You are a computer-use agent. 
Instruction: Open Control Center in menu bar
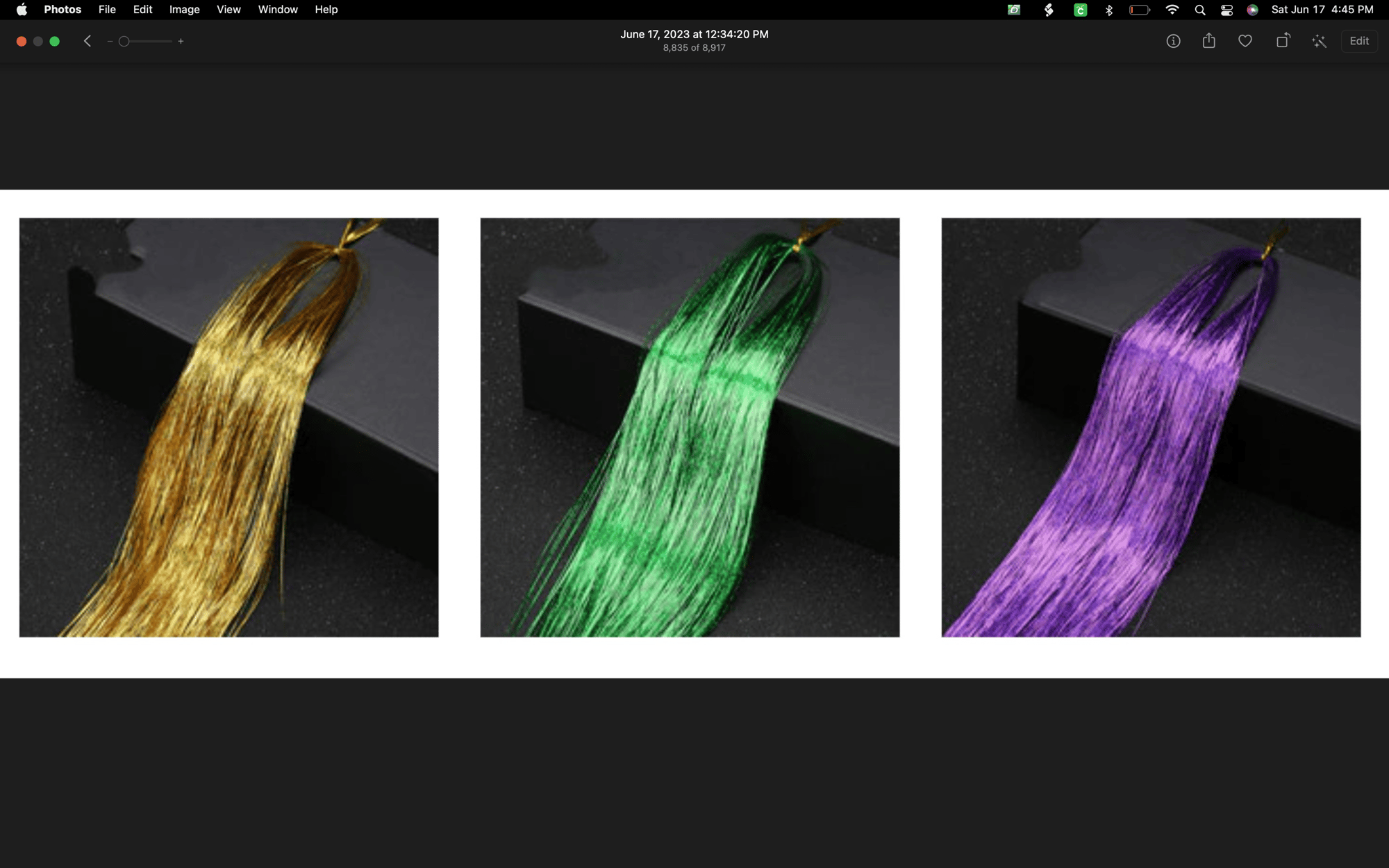pos(1226,10)
